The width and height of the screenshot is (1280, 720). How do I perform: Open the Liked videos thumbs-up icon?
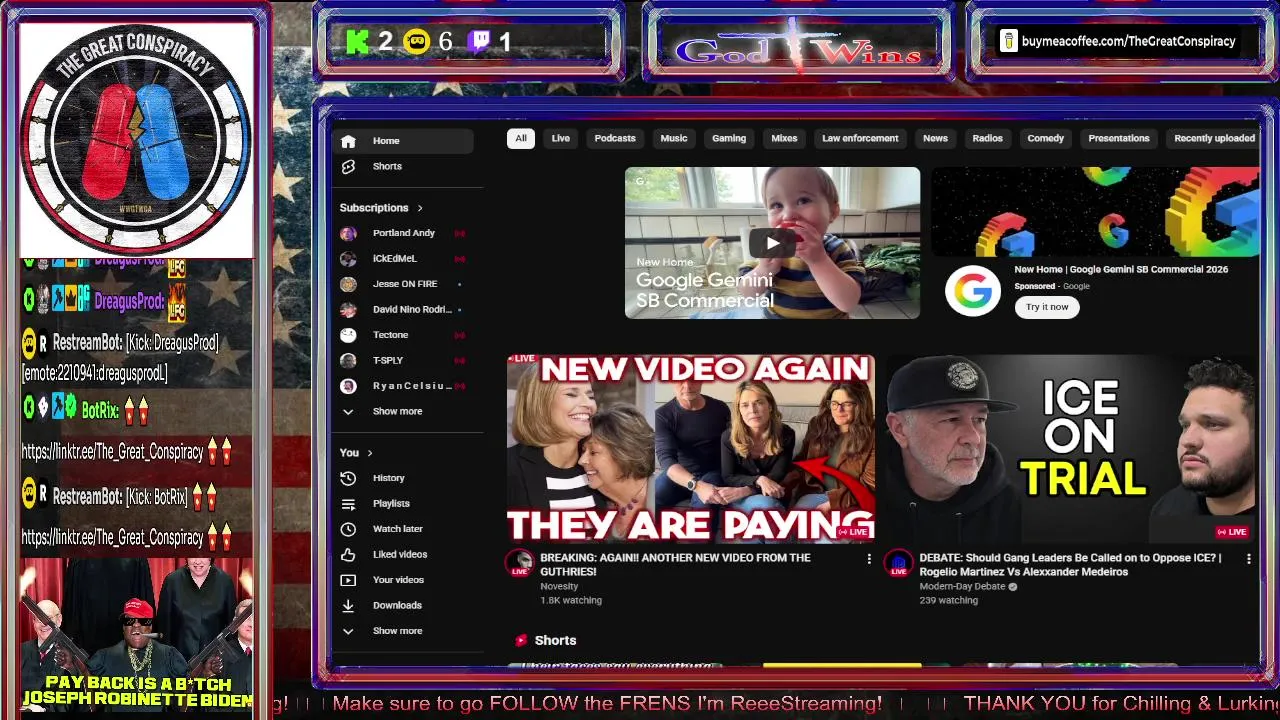tap(348, 554)
